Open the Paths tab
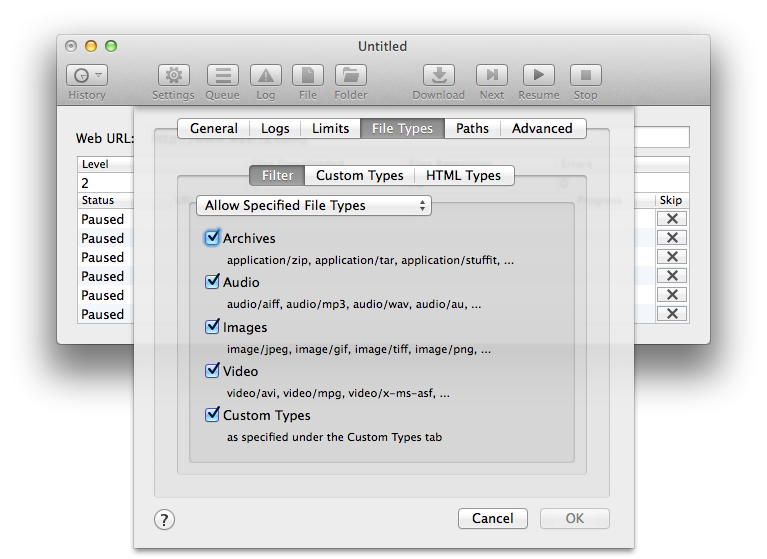The width and height of the screenshot is (767, 559). pyautogui.click(x=472, y=129)
